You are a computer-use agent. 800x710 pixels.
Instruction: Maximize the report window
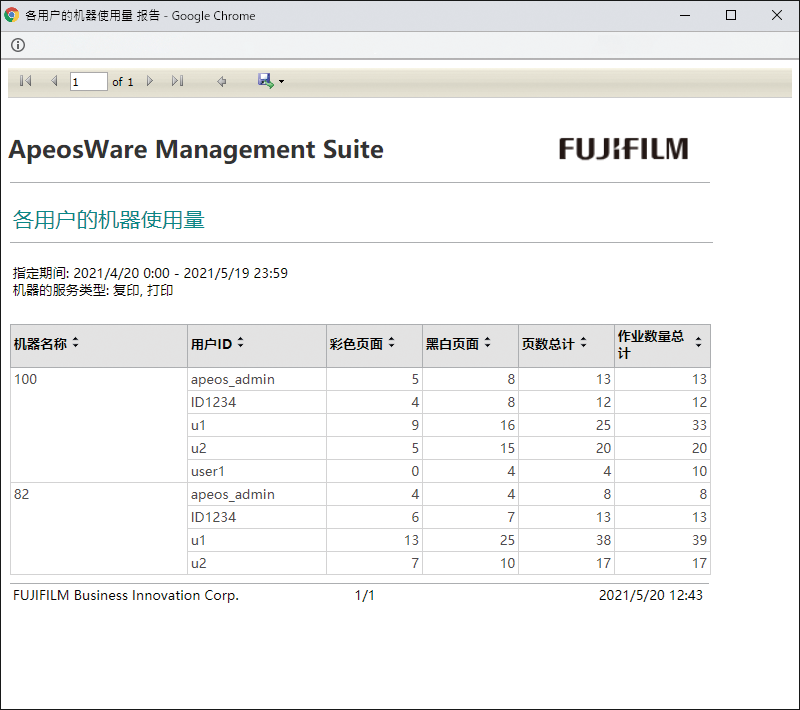(x=731, y=15)
